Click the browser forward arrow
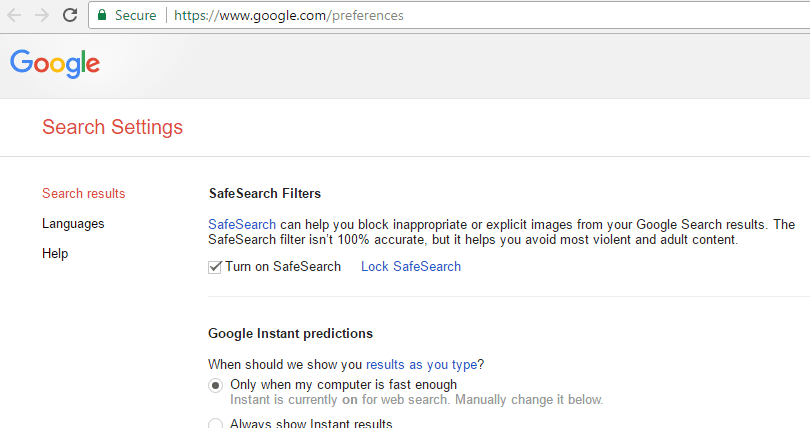This screenshot has width=810, height=428. coord(42,15)
